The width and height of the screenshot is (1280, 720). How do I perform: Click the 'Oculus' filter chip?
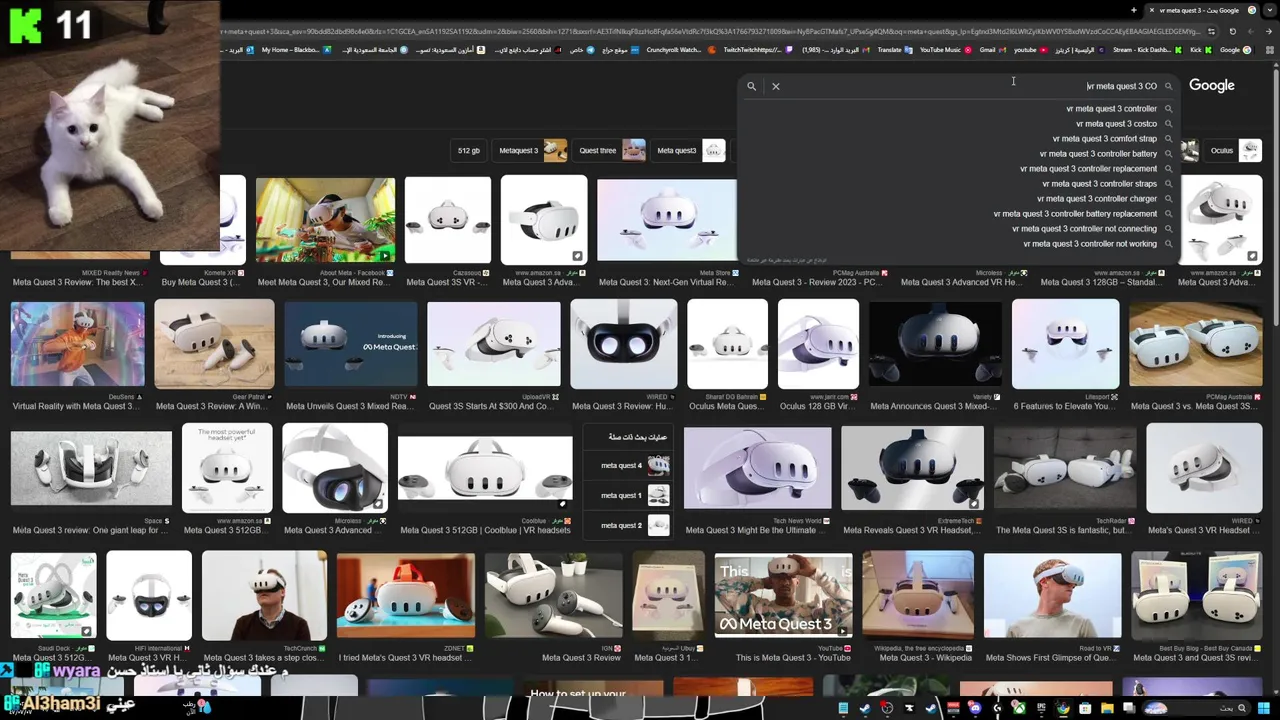coord(1234,151)
